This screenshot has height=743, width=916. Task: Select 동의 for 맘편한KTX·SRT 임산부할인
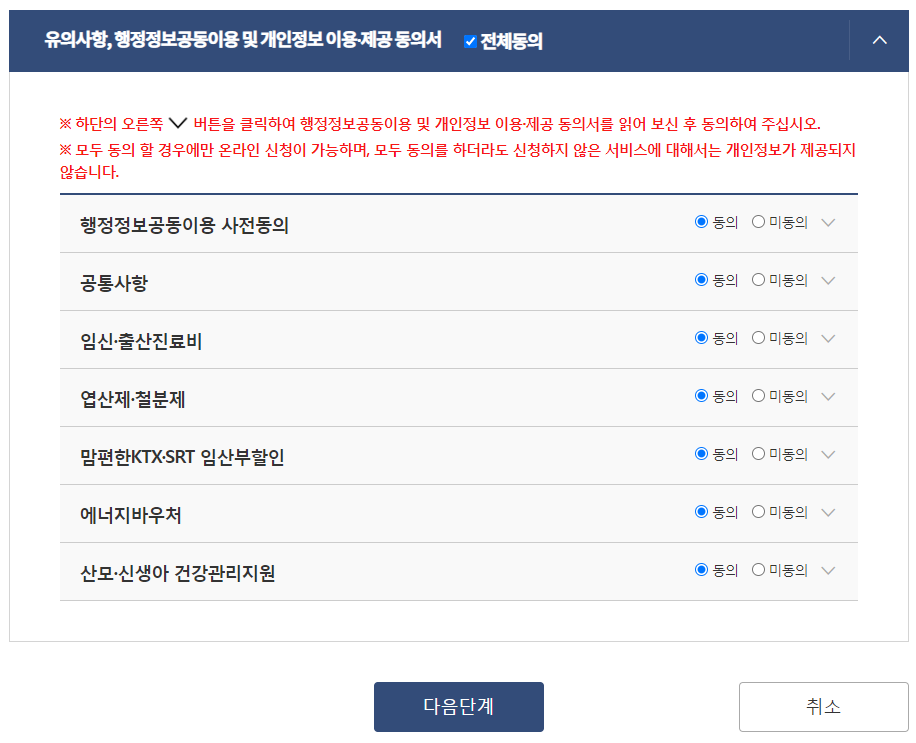[701, 454]
